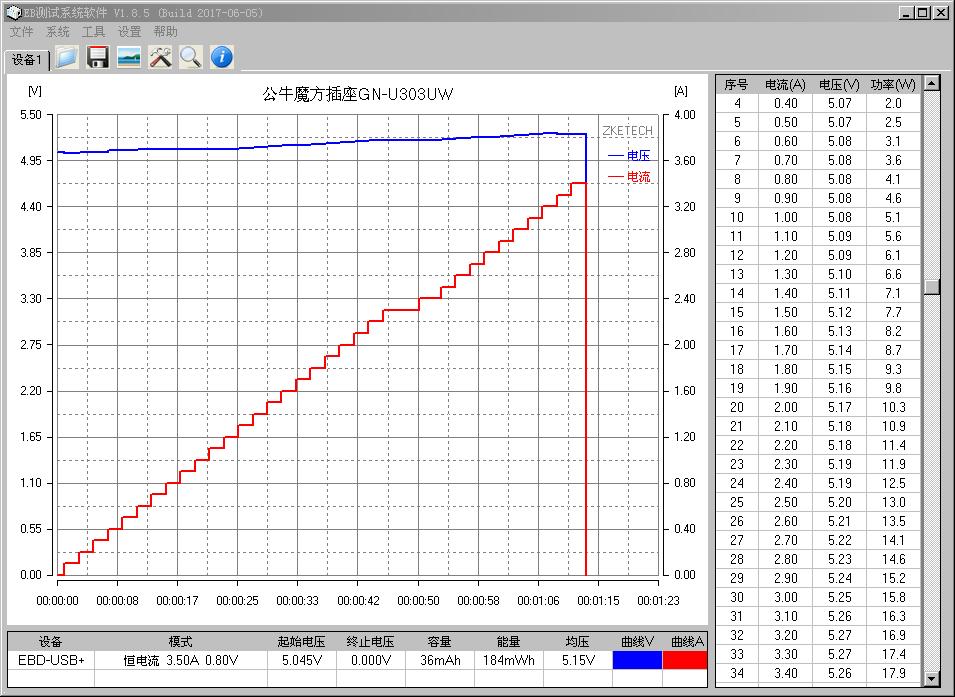Click the 均压 header
Screen dimensions: 955x697
point(577,642)
